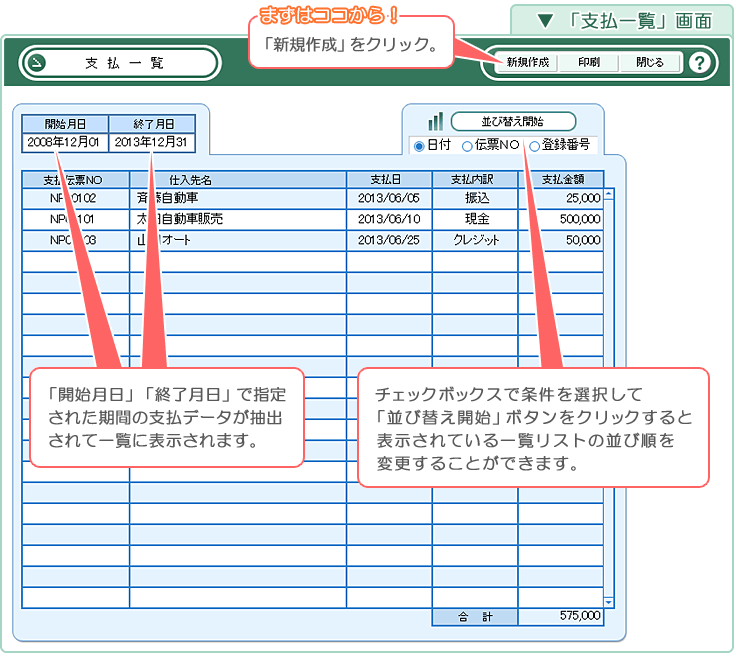Click the scrollbar down arrow
This screenshot has width=735, height=653.
pyautogui.click(x=608, y=602)
